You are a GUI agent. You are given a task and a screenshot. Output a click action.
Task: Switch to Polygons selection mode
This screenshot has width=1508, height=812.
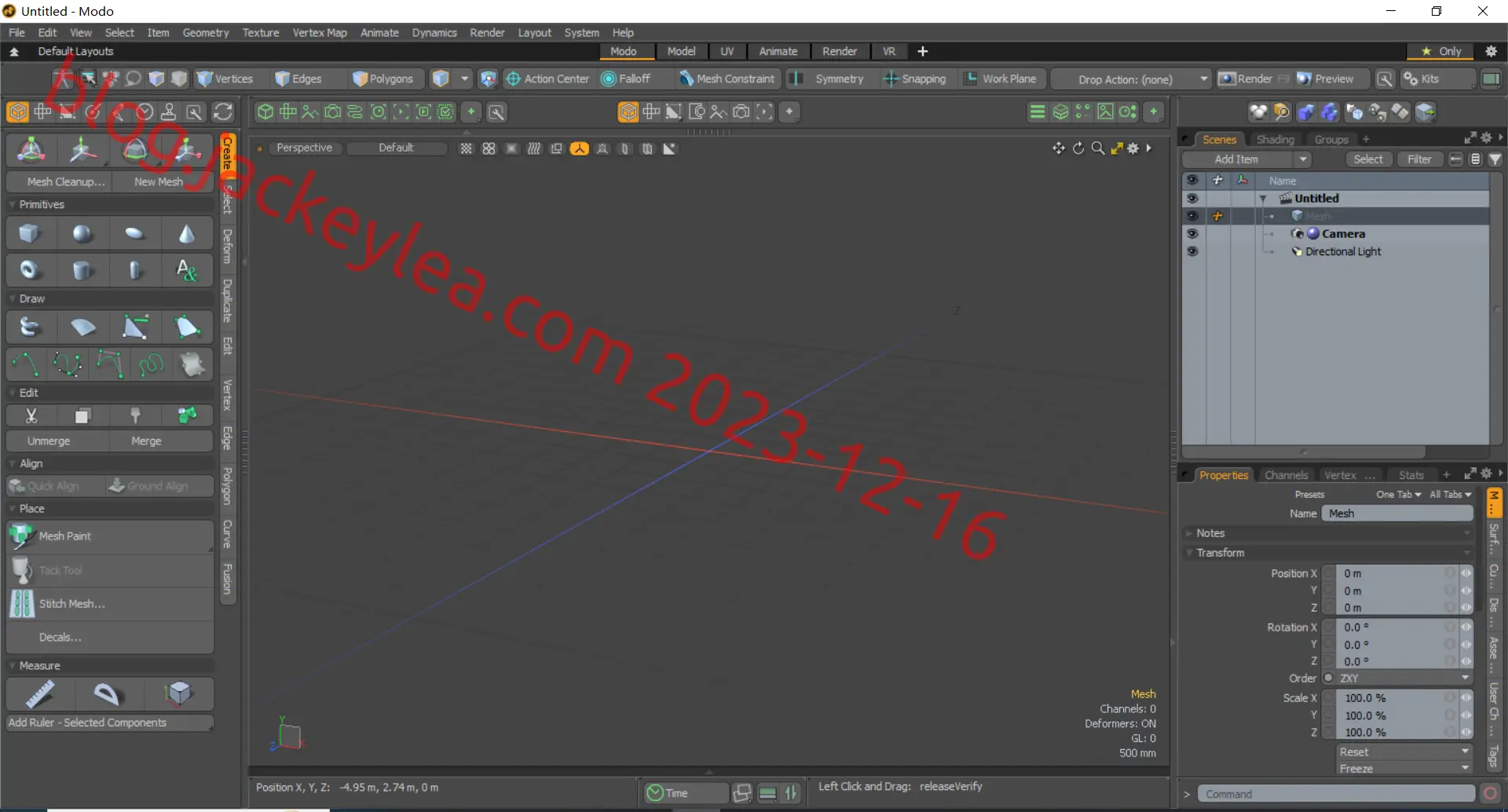tap(383, 79)
